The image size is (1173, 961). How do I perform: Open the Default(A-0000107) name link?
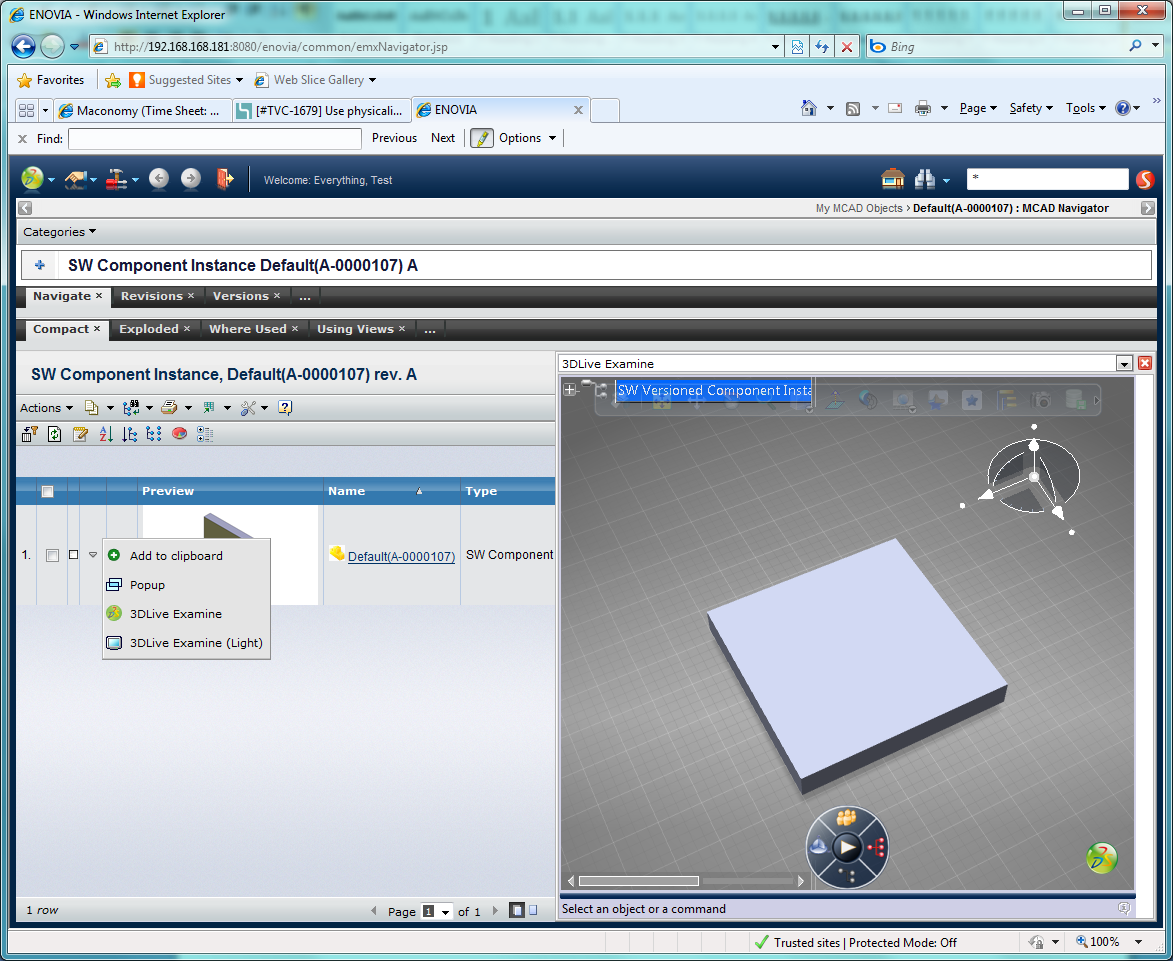[401, 557]
